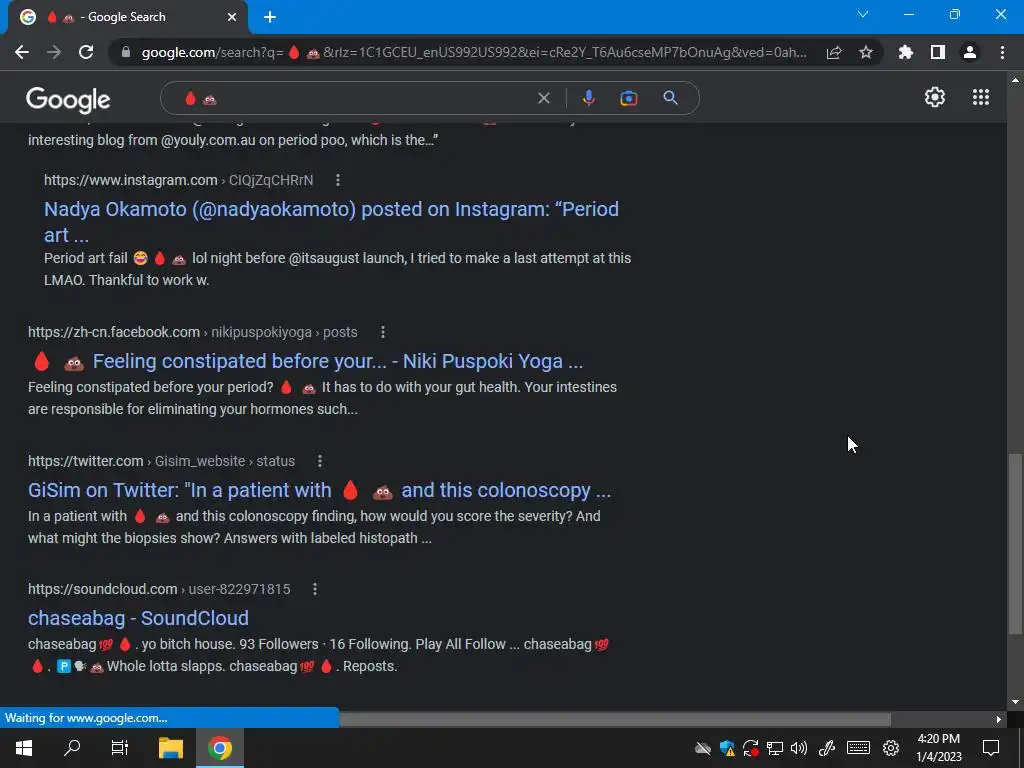Click the vertical scrollbar up arrow

(1015, 80)
